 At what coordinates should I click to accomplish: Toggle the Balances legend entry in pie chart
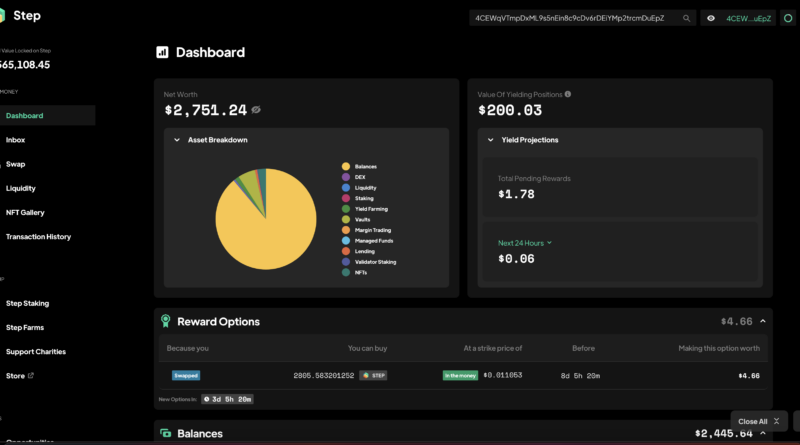coord(365,166)
